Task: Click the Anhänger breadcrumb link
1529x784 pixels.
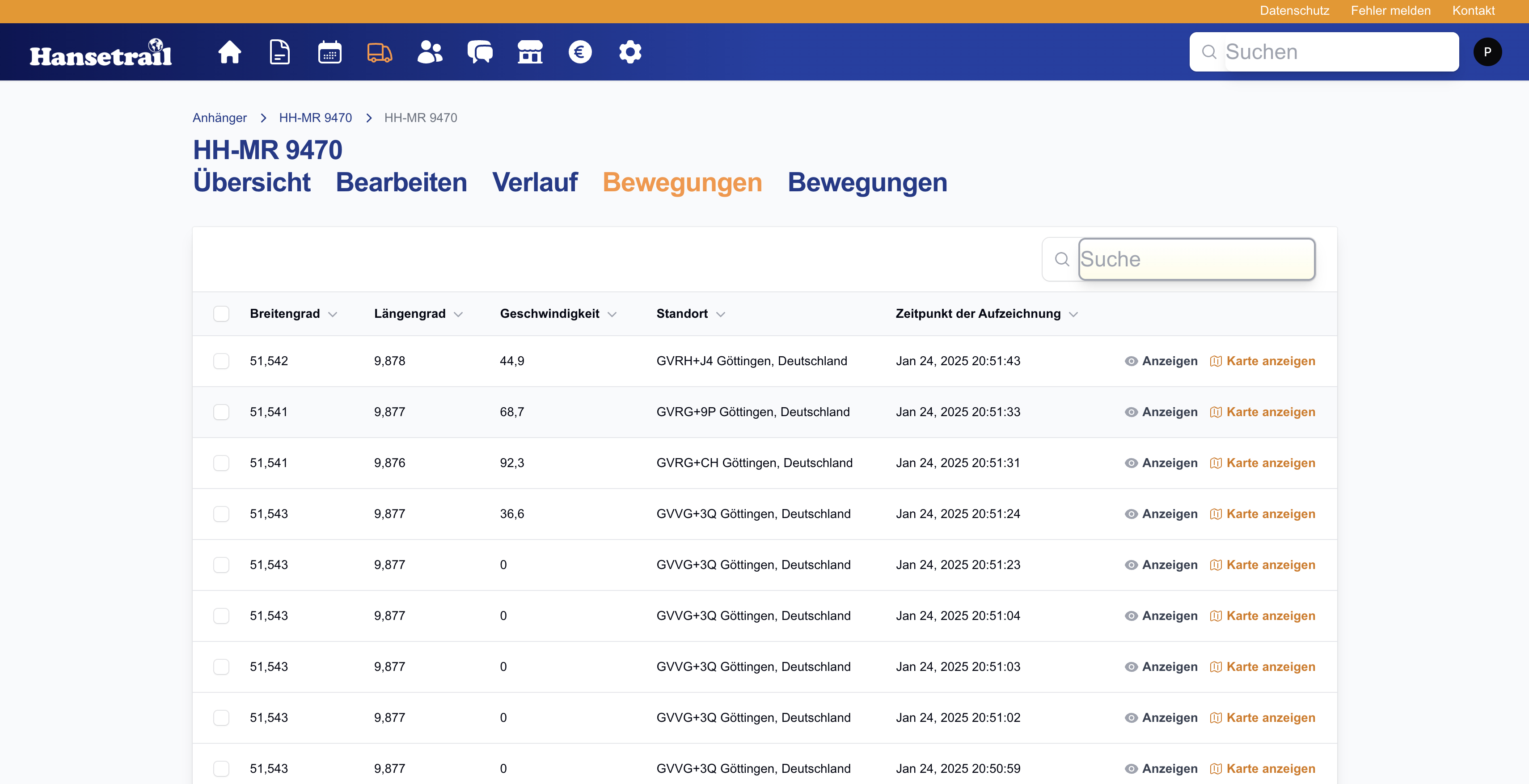Action: pos(219,118)
